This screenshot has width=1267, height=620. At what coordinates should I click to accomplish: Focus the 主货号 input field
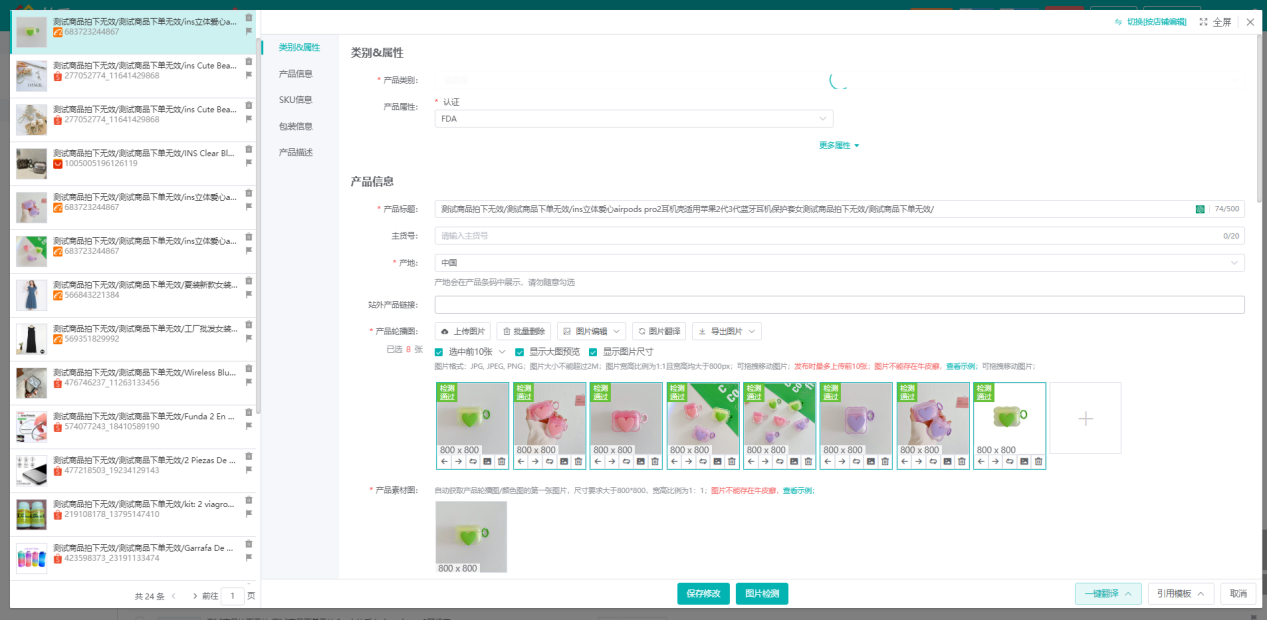coord(840,236)
